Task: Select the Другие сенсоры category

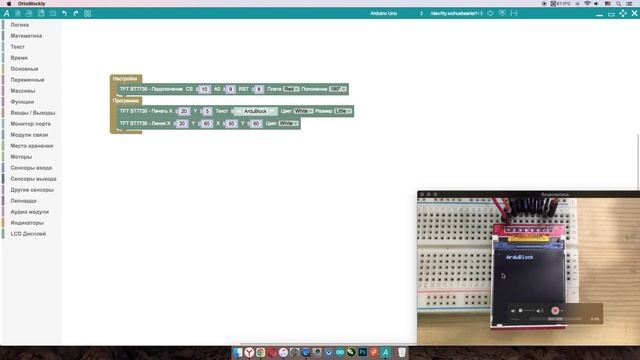Action: [x=32, y=190]
